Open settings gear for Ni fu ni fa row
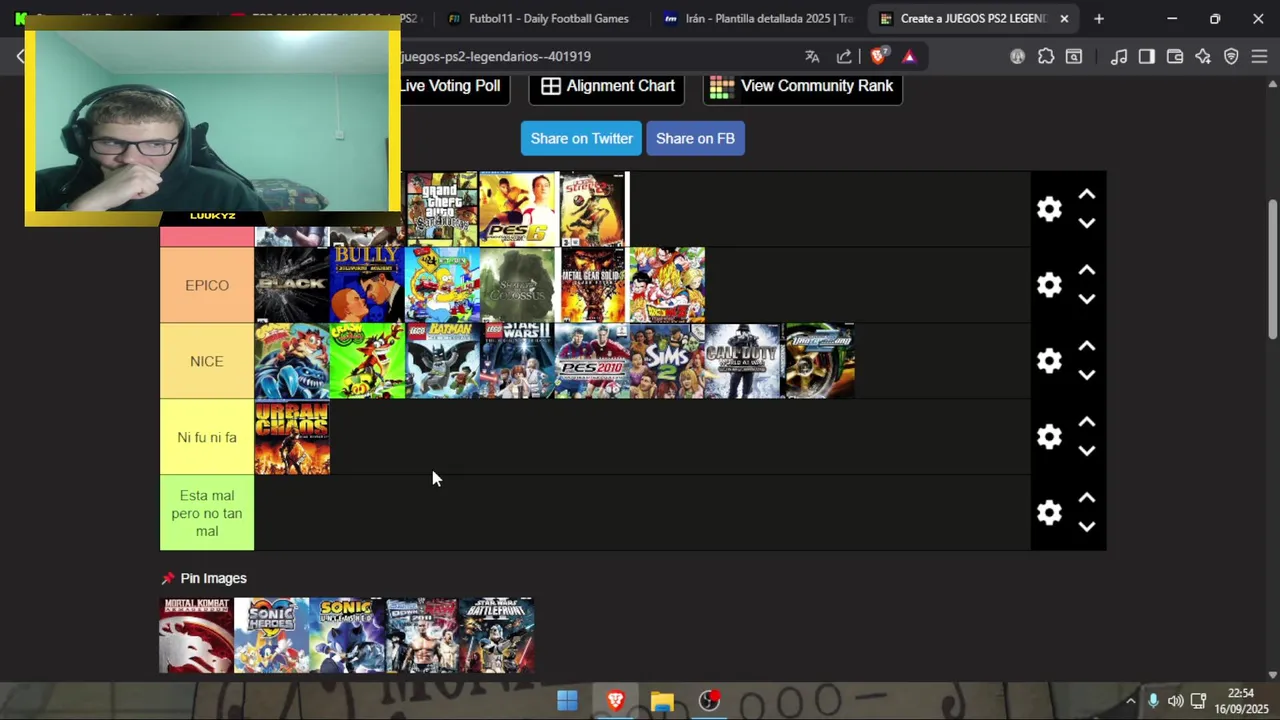The width and height of the screenshot is (1280, 720). coord(1049,437)
